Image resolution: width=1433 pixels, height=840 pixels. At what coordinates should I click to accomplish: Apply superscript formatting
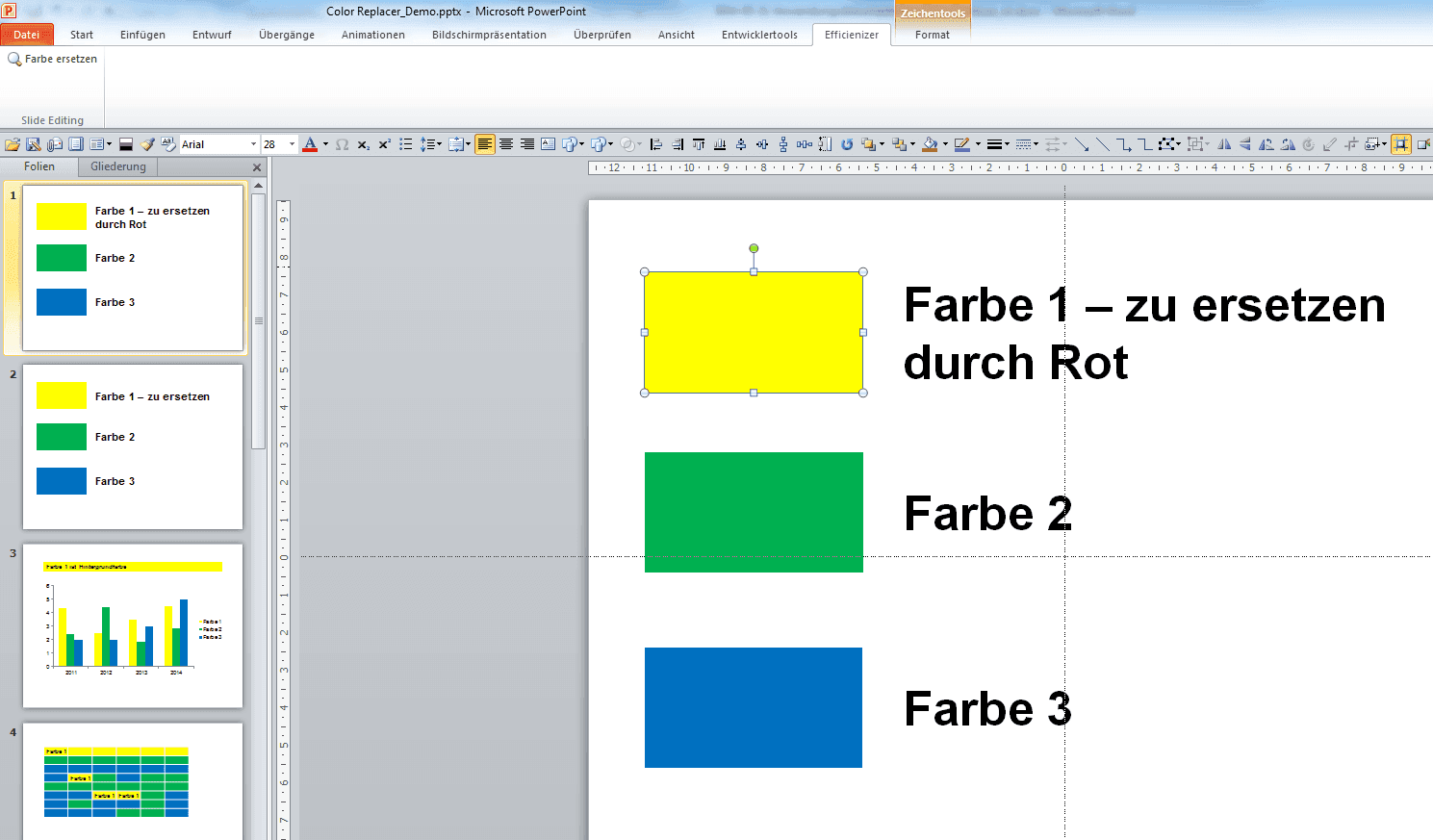[385, 143]
